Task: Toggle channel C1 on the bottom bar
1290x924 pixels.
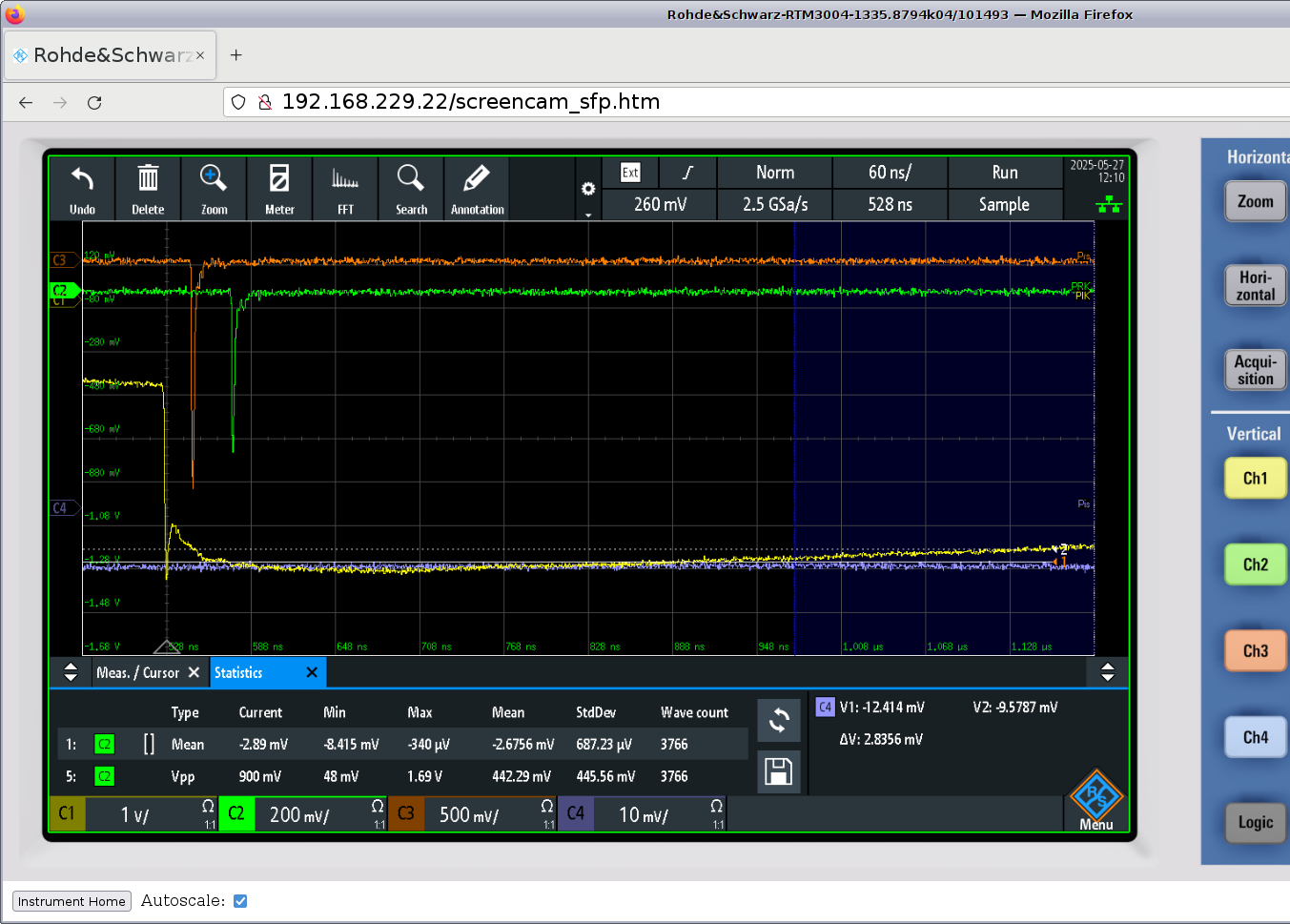Action: pos(67,814)
